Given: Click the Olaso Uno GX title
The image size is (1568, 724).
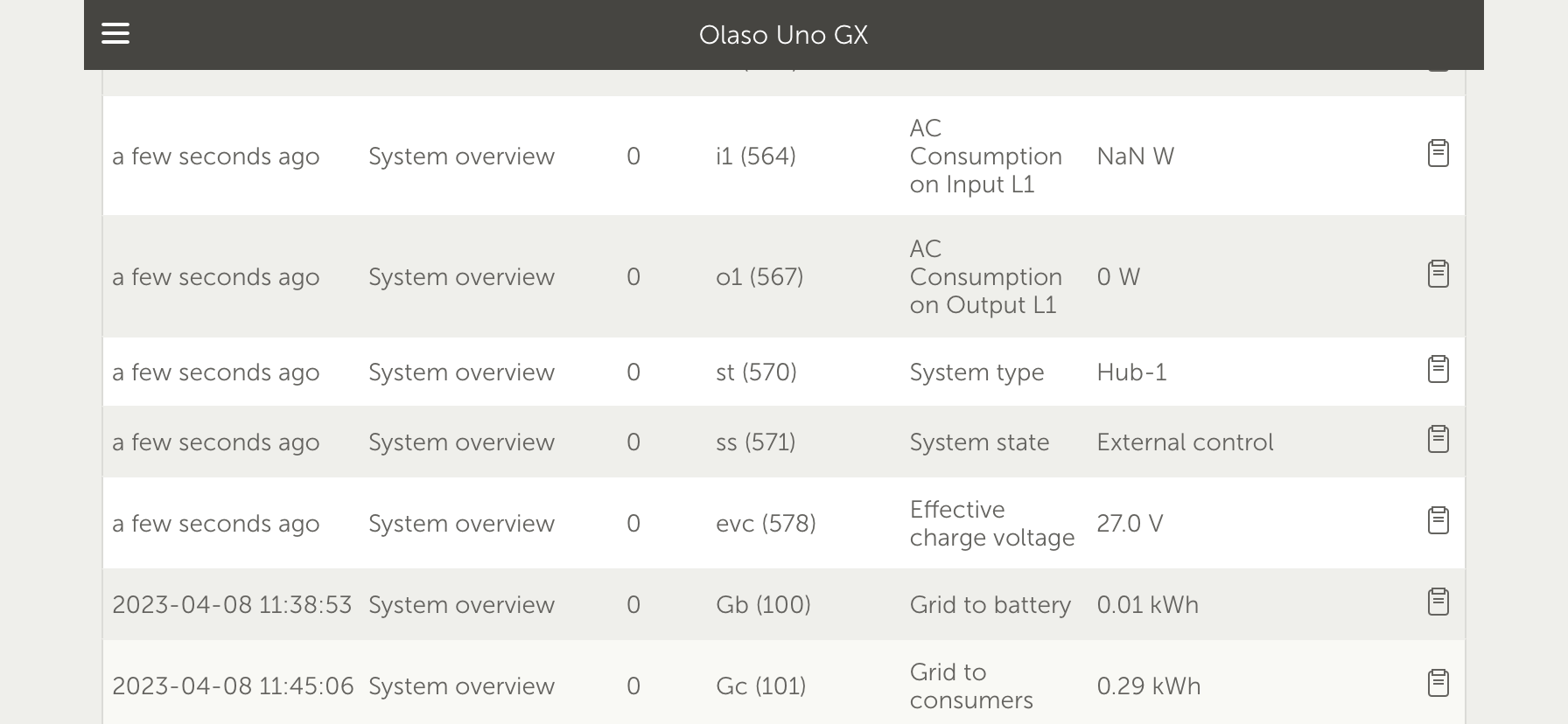Looking at the screenshot, I should click(x=783, y=35).
